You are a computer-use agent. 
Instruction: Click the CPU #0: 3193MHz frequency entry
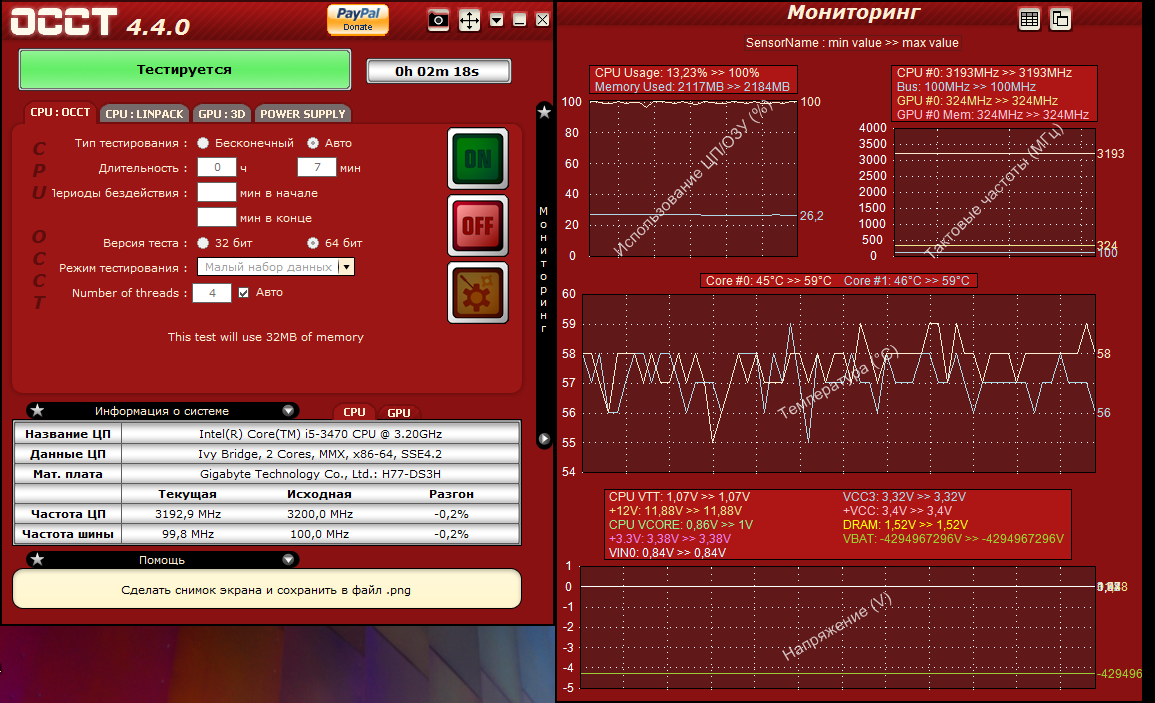pyautogui.click(x=984, y=73)
